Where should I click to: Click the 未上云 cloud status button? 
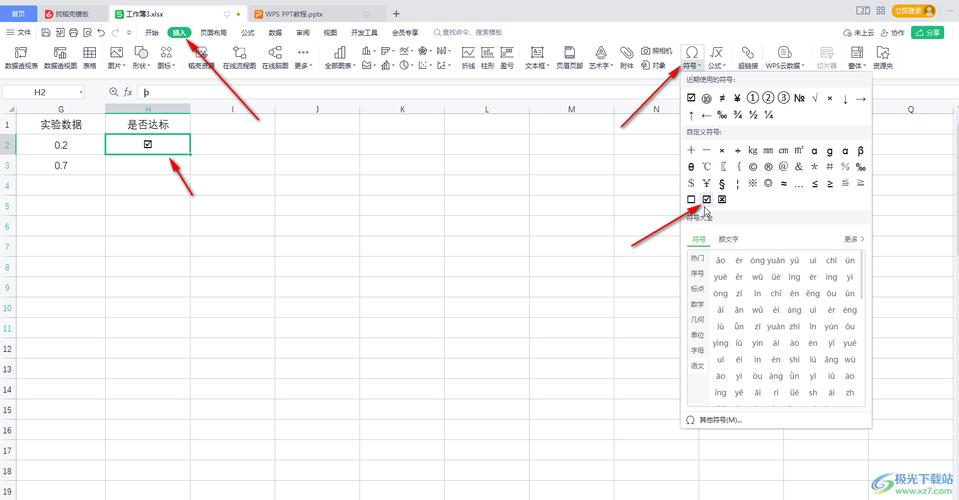click(x=859, y=32)
